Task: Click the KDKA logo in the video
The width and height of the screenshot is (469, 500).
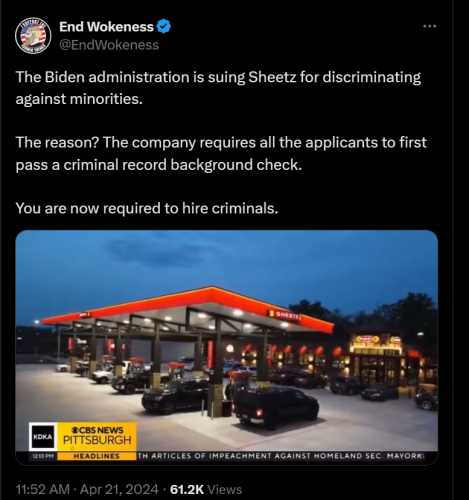Action: (42, 437)
